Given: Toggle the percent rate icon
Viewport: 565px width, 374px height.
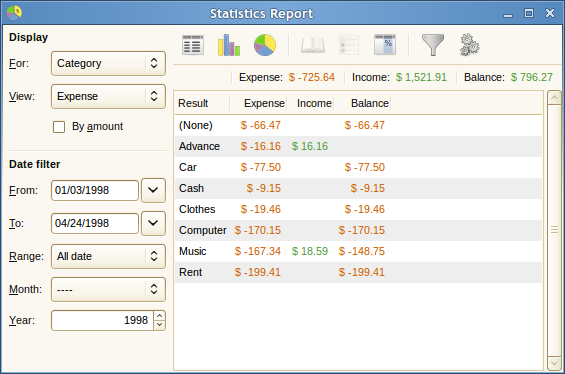Looking at the screenshot, I should click(x=385, y=45).
